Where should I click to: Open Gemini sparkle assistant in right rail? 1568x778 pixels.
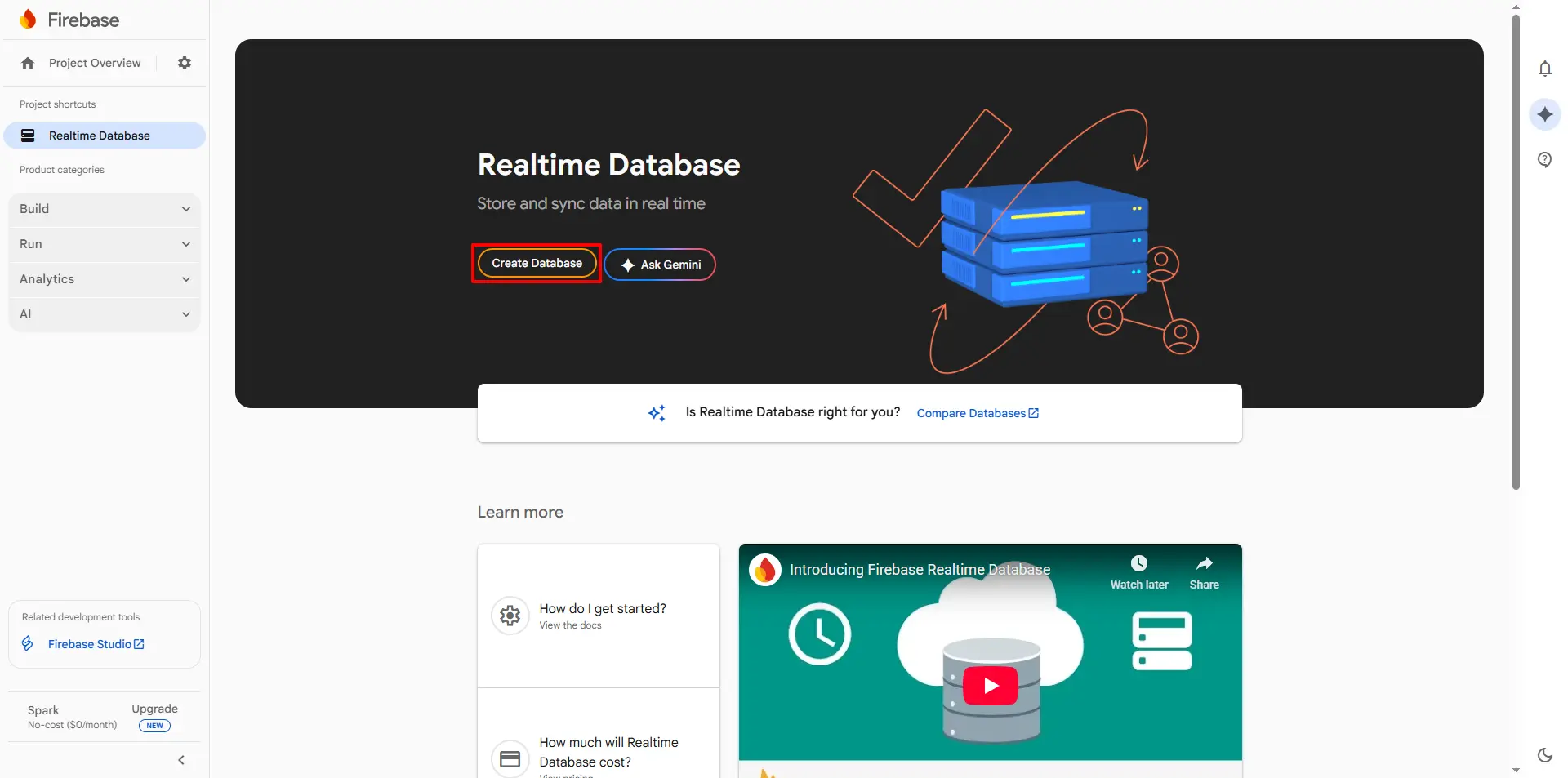[1544, 114]
